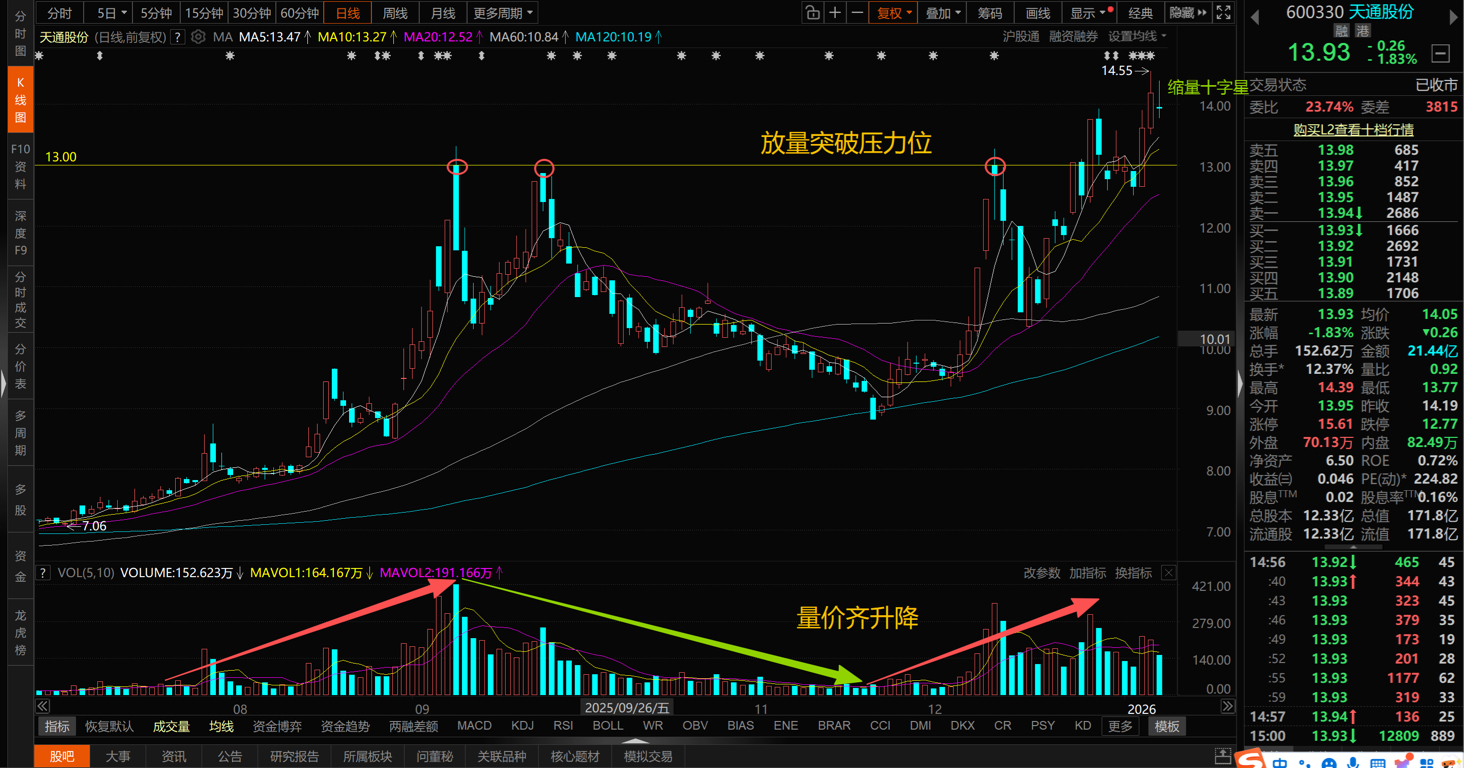
Task: Click the minus box beside price change
Action: click(1441, 53)
